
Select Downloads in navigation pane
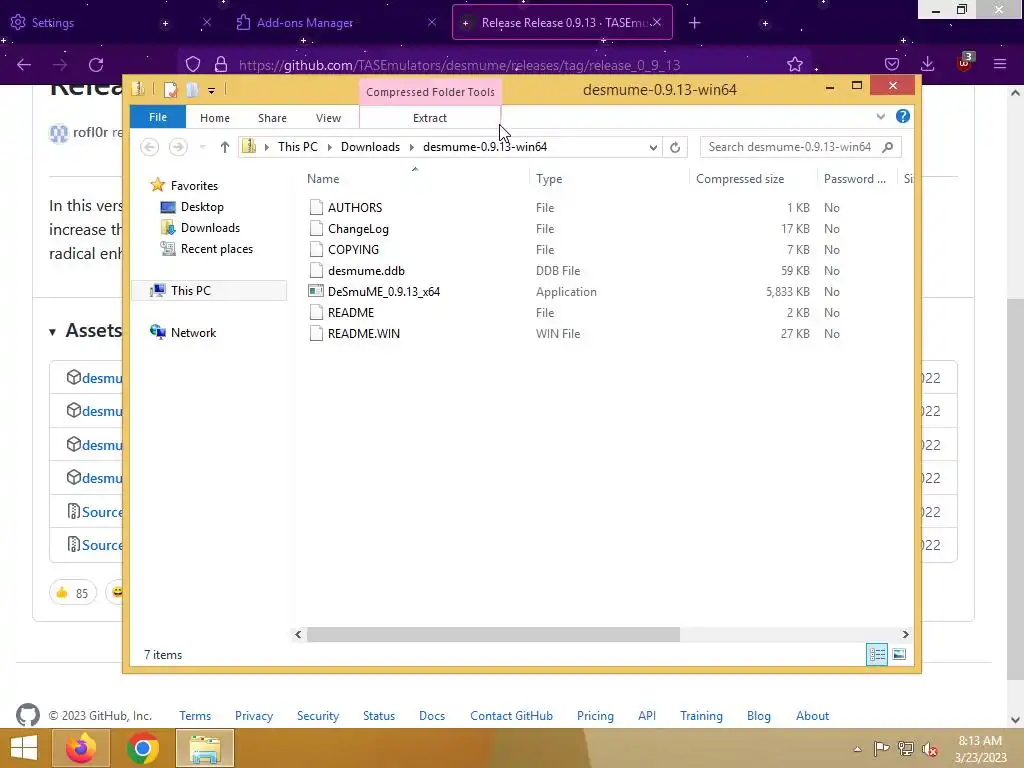tap(210, 227)
